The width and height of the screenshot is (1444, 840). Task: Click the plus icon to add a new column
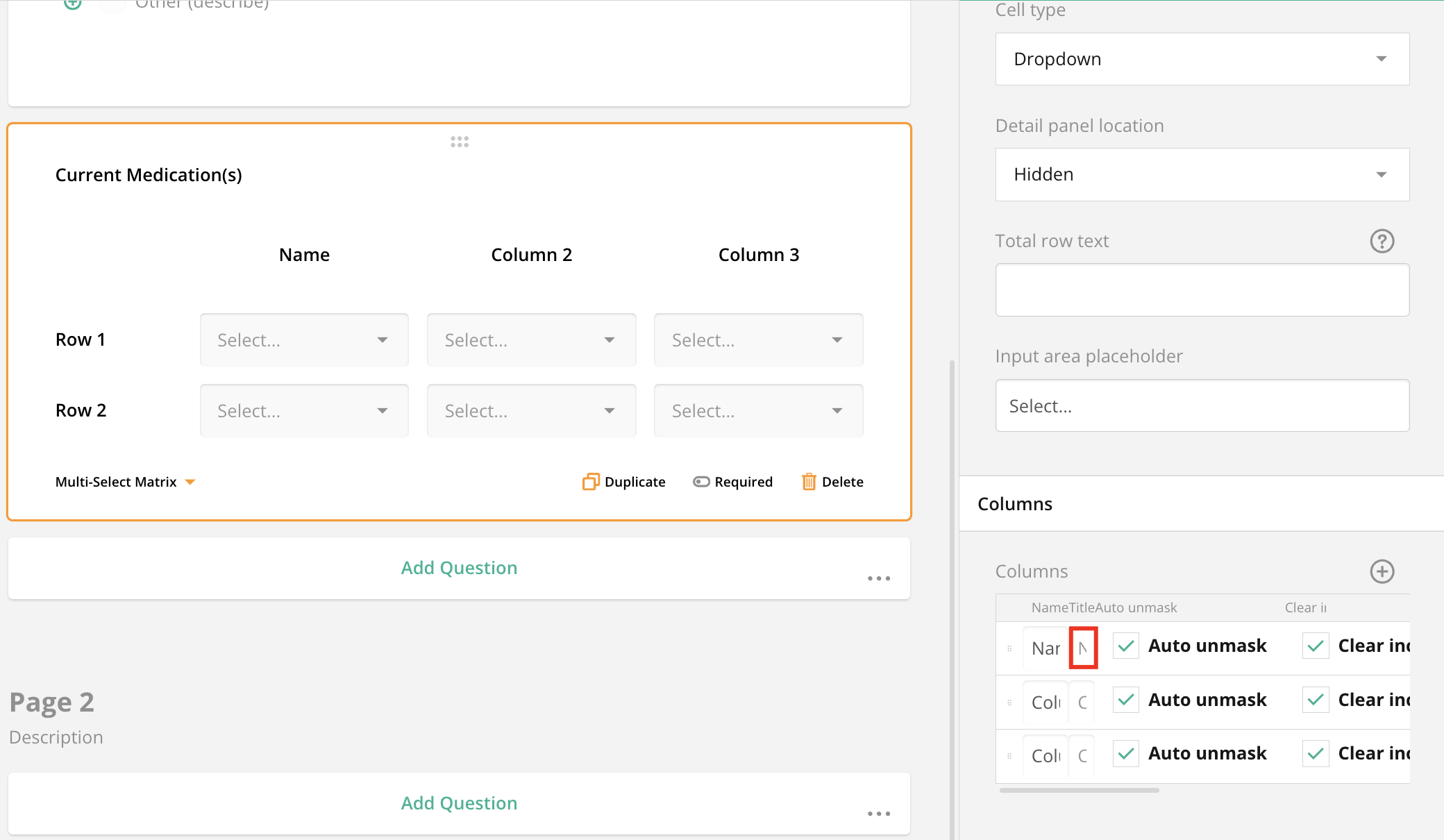(1382, 571)
